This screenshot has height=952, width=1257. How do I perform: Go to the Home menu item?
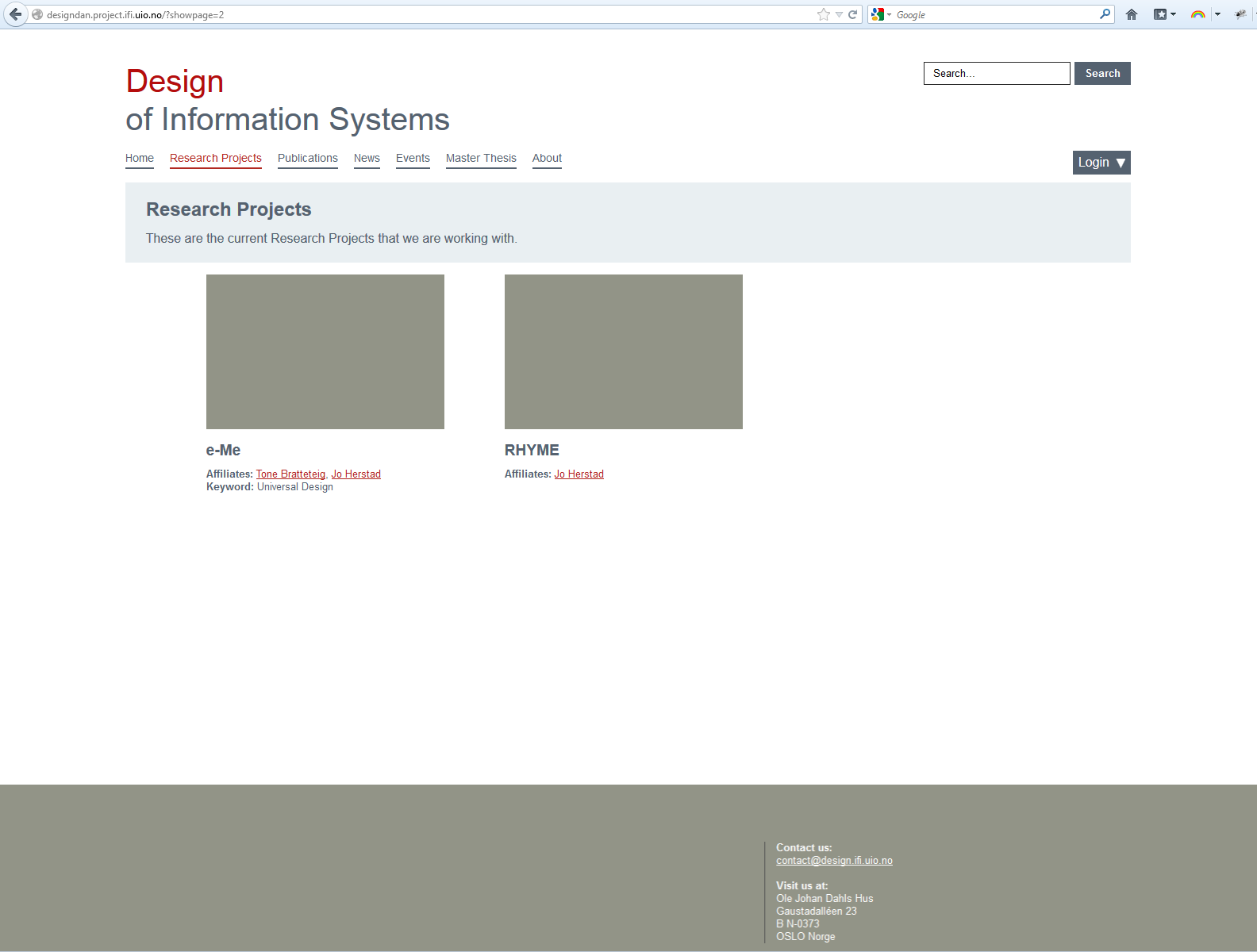(x=140, y=158)
